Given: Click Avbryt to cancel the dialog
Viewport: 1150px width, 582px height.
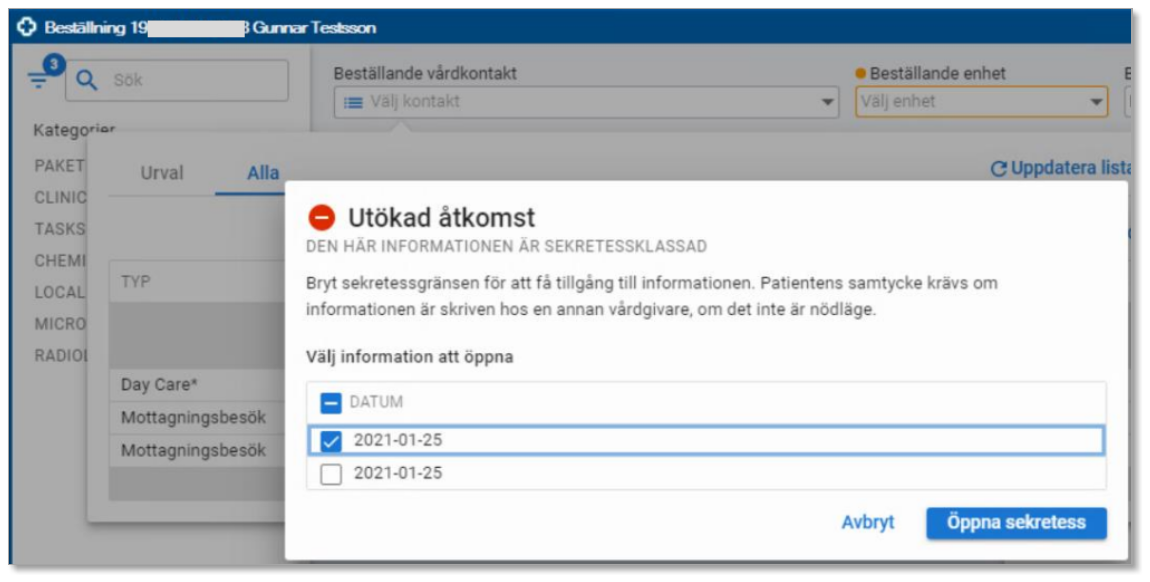Looking at the screenshot, I should pyautogui.click(x=867, y=523).
